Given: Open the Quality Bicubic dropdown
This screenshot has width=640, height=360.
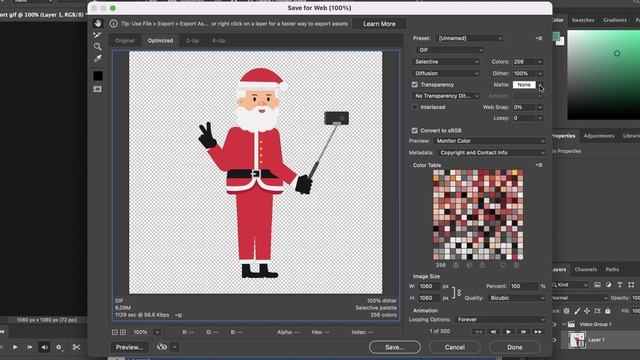Looking at the screenshot, I should pos(517,298).
